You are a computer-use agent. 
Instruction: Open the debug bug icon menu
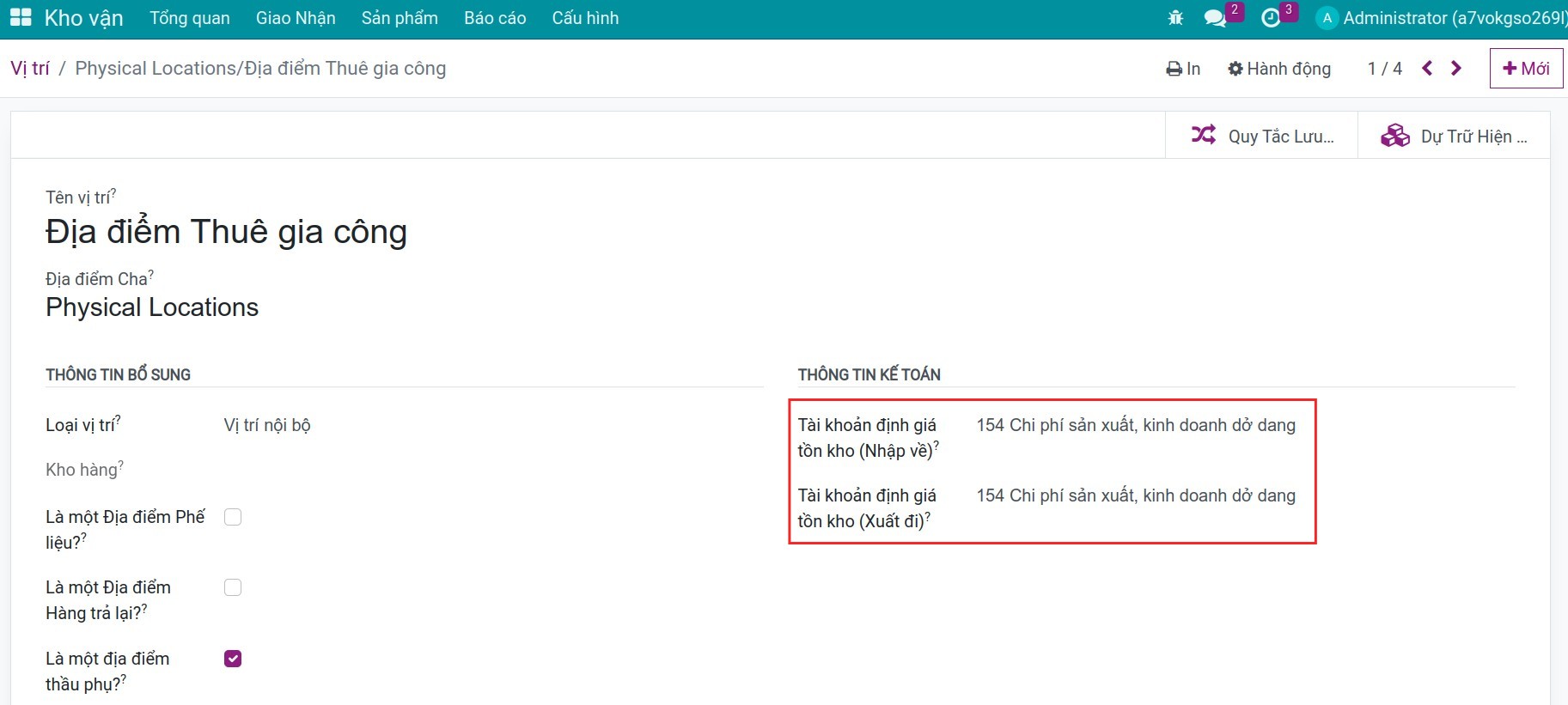coord(1175,18)
